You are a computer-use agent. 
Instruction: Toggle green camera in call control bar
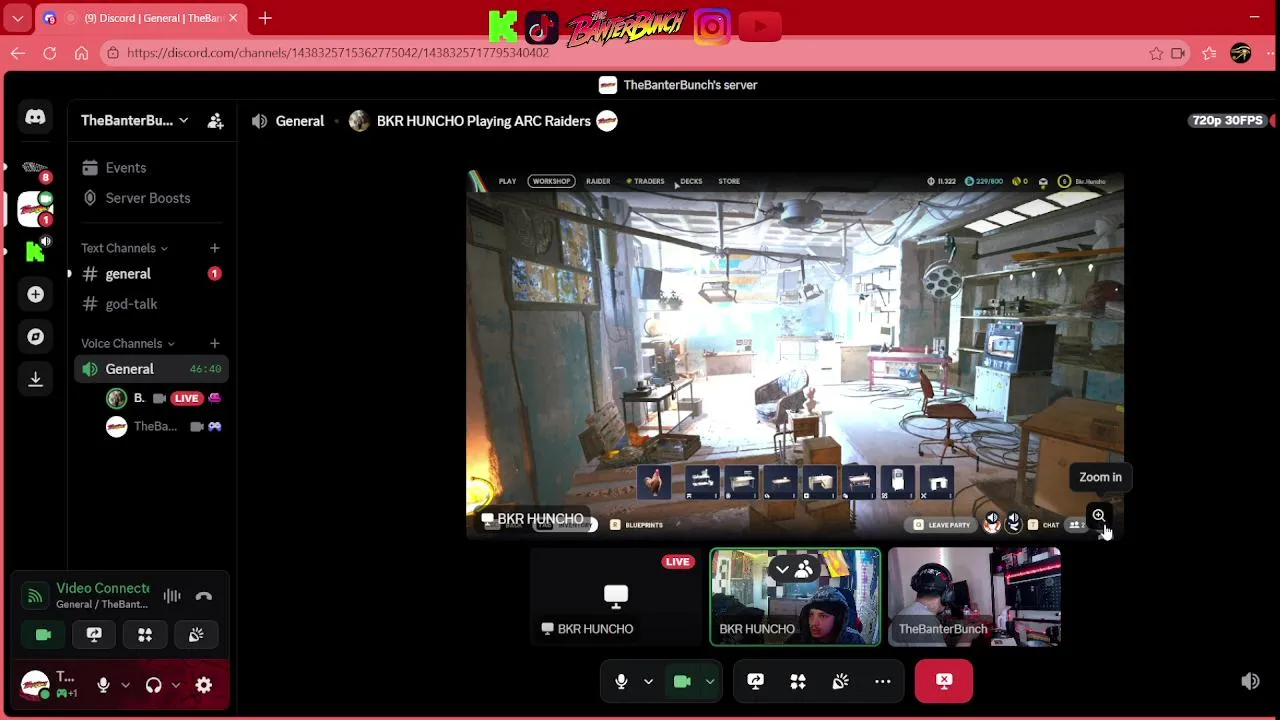682,681
